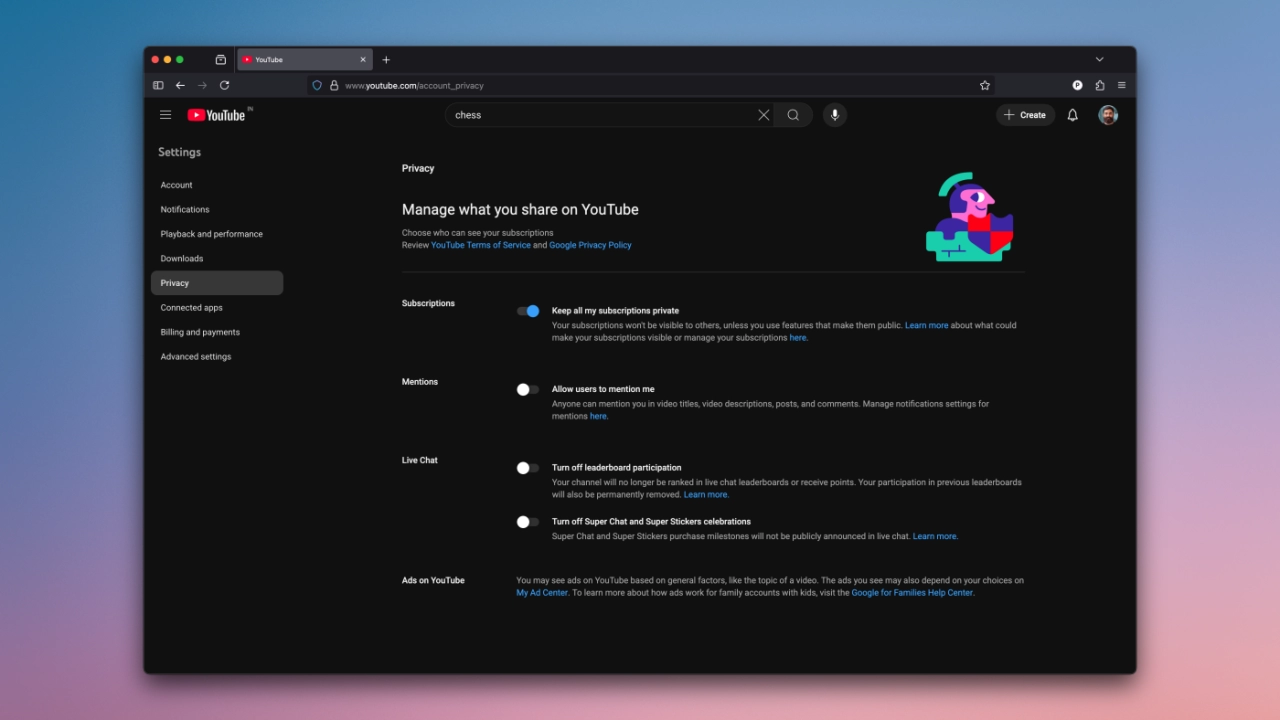Select Connected apps in the settings sidebar
The width and height of the screenshot is (1280, 720).
point(191,307)
